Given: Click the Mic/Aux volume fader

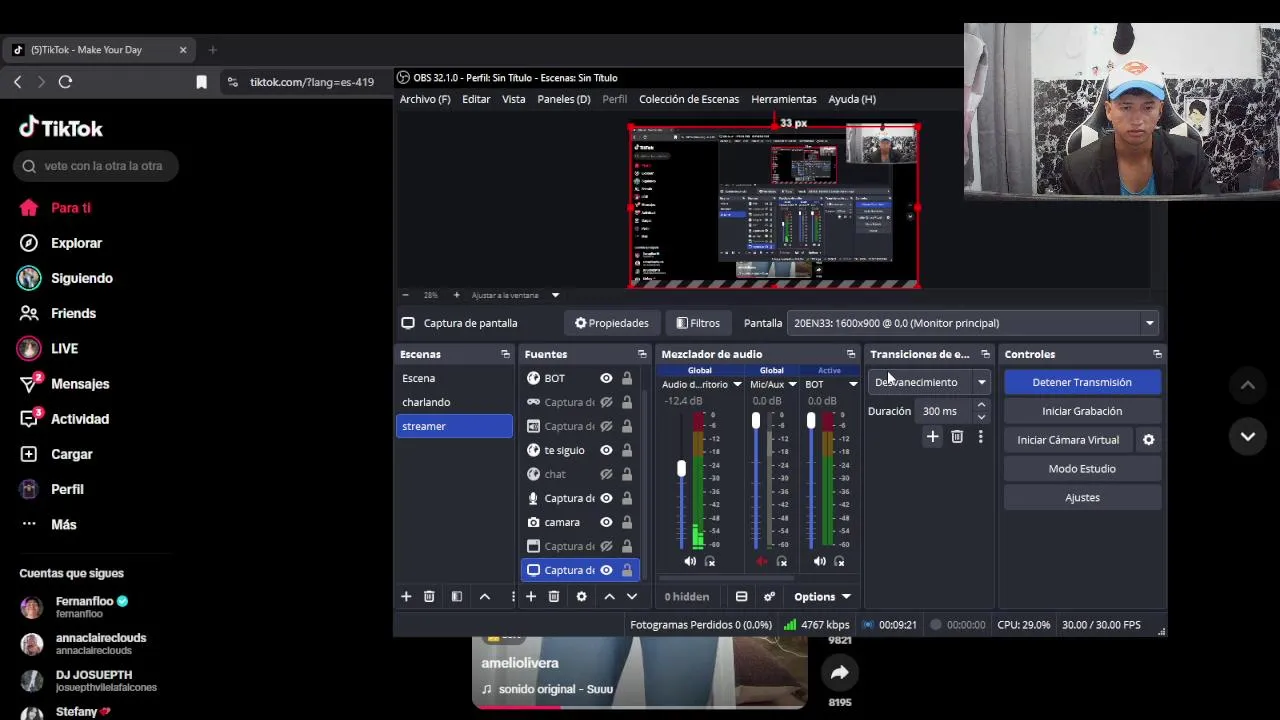Looking at the screenshot, I should click(755, 420).
